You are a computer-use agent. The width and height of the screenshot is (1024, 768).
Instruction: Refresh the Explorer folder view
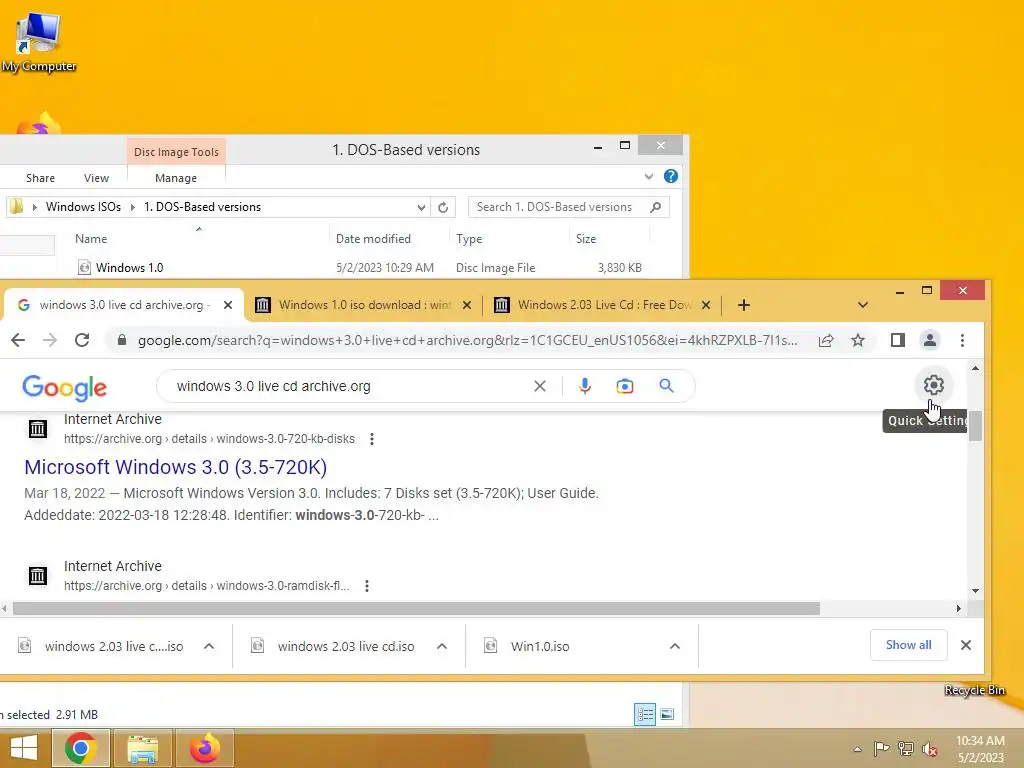pos(443,207)
